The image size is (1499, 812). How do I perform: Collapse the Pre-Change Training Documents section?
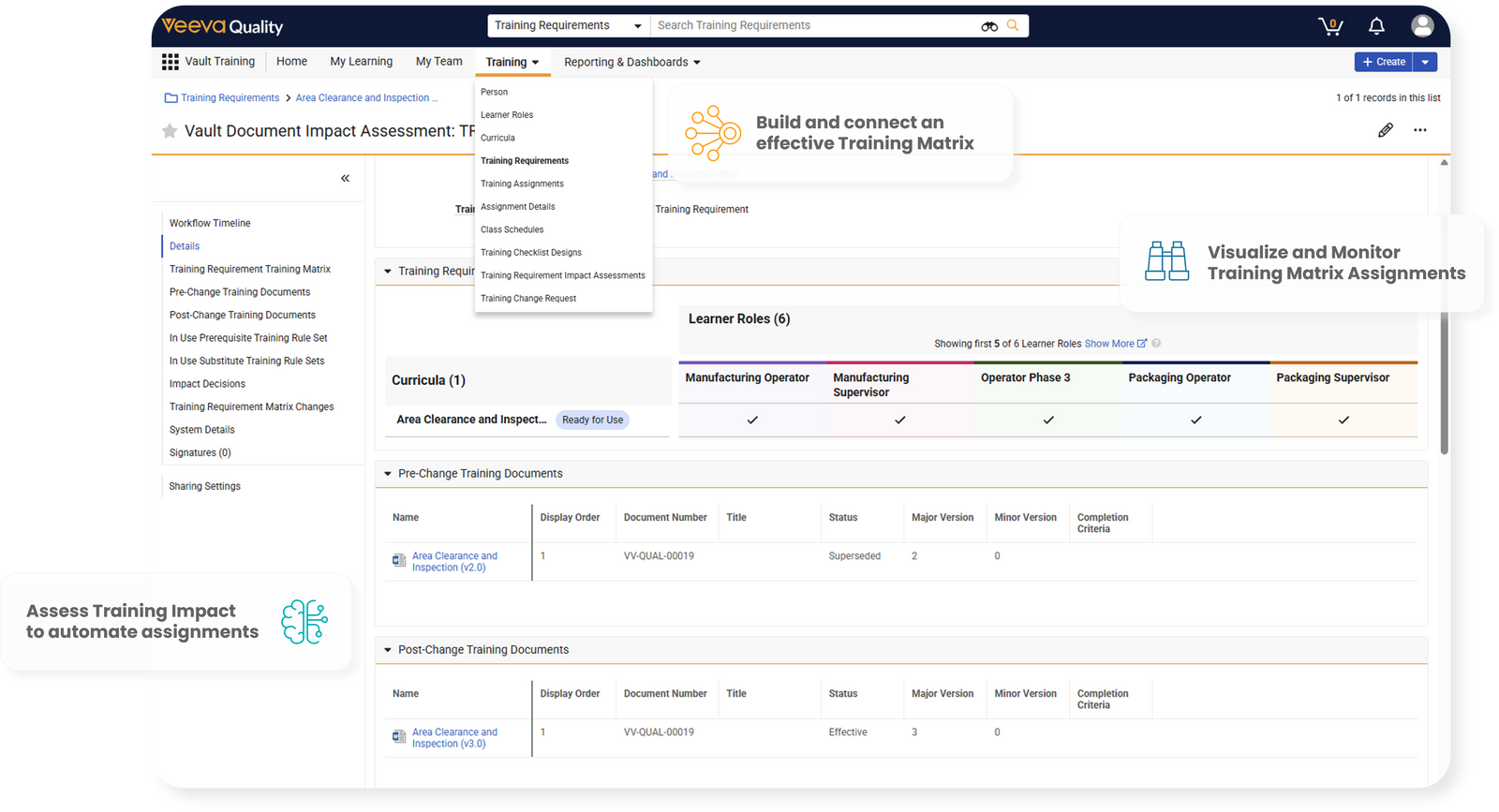click(388, 474)
